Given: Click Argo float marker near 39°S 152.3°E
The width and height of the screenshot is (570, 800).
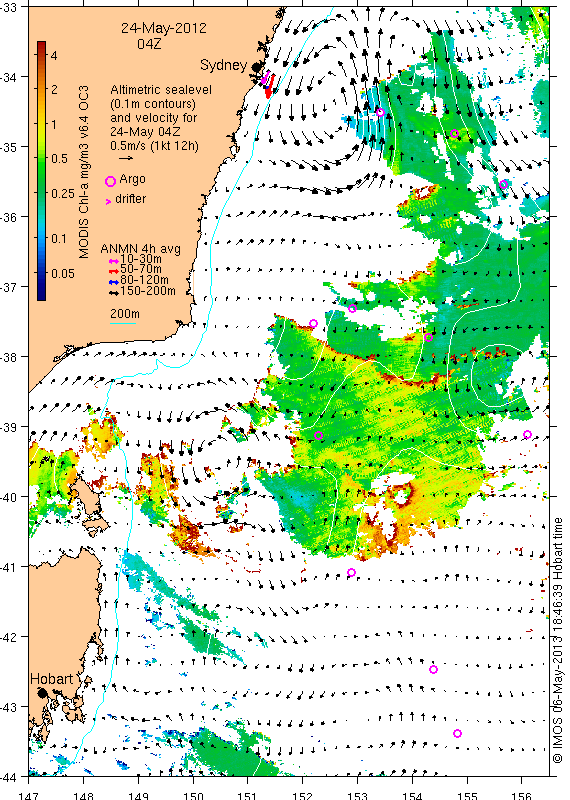Looking at the screenshot, I should 318,436.
